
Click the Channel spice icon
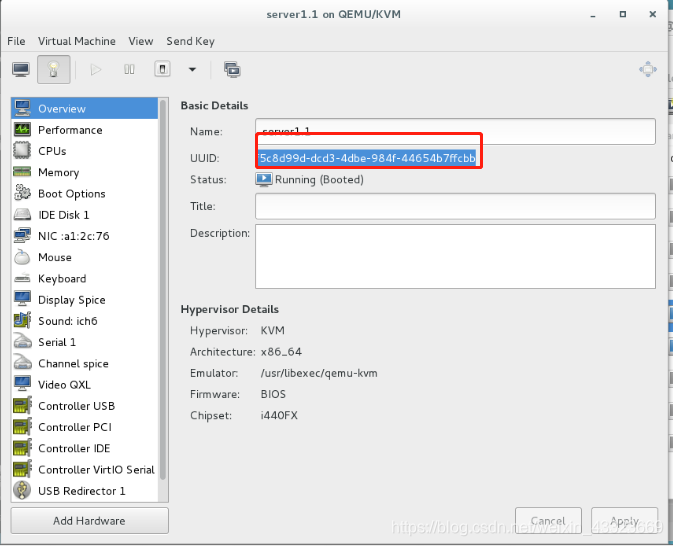click(22, 363)
